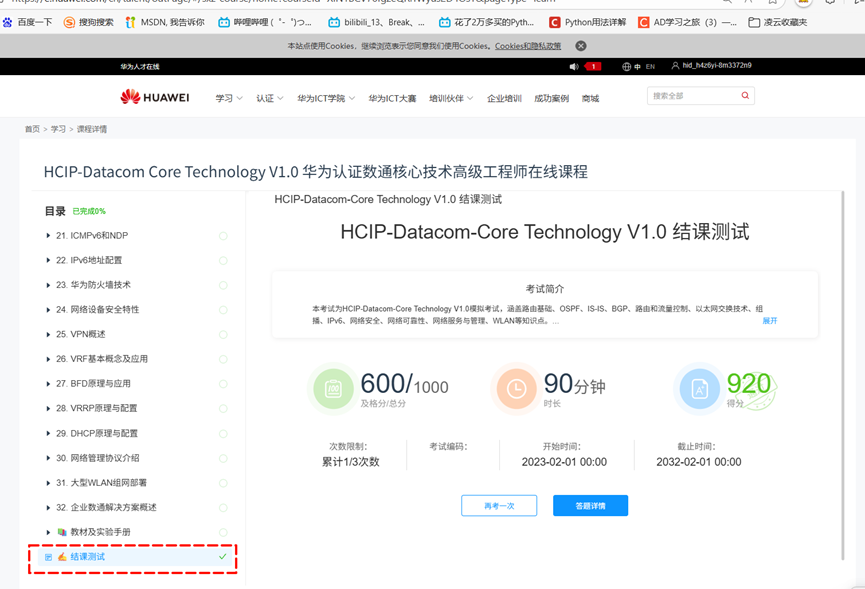Screen dimensions: 865x589
Task: Click the completion circle for 21. ICMPv6和NDP
Action: click(223, 236)
